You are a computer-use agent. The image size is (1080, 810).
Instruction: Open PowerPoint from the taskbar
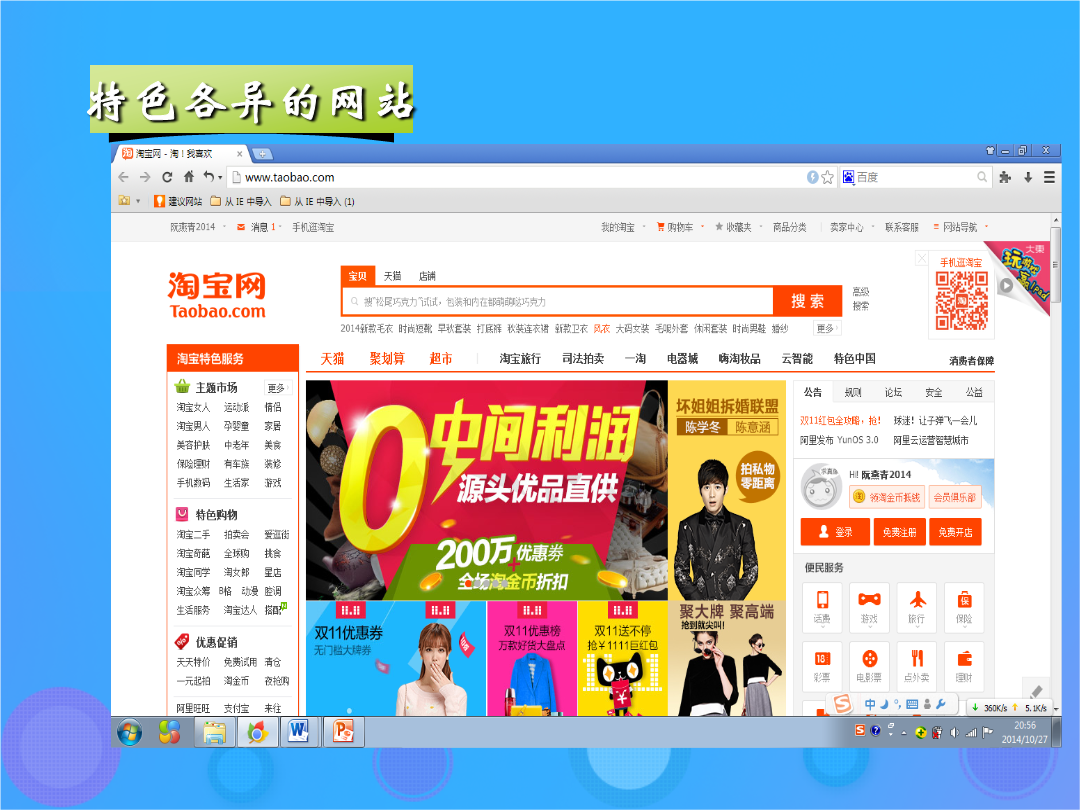pos(342,731)
